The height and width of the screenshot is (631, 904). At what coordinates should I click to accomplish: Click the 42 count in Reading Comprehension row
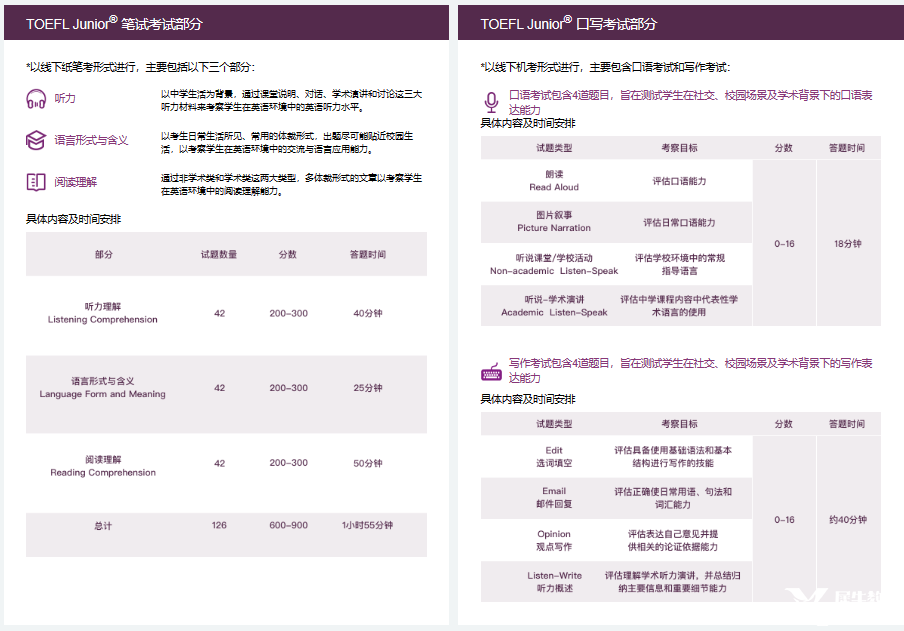click(220, 463)
